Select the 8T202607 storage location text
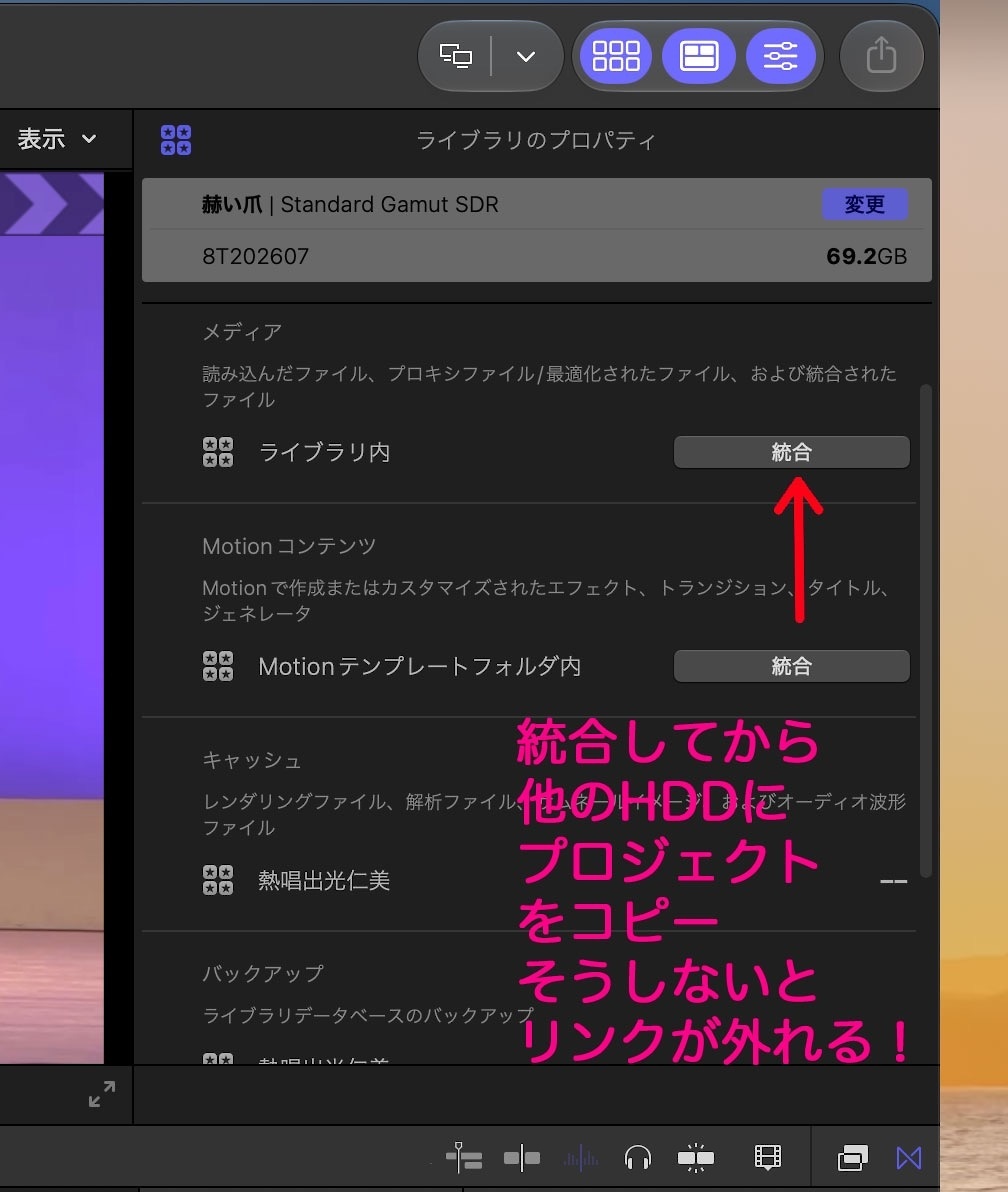 tap(255, 256)
